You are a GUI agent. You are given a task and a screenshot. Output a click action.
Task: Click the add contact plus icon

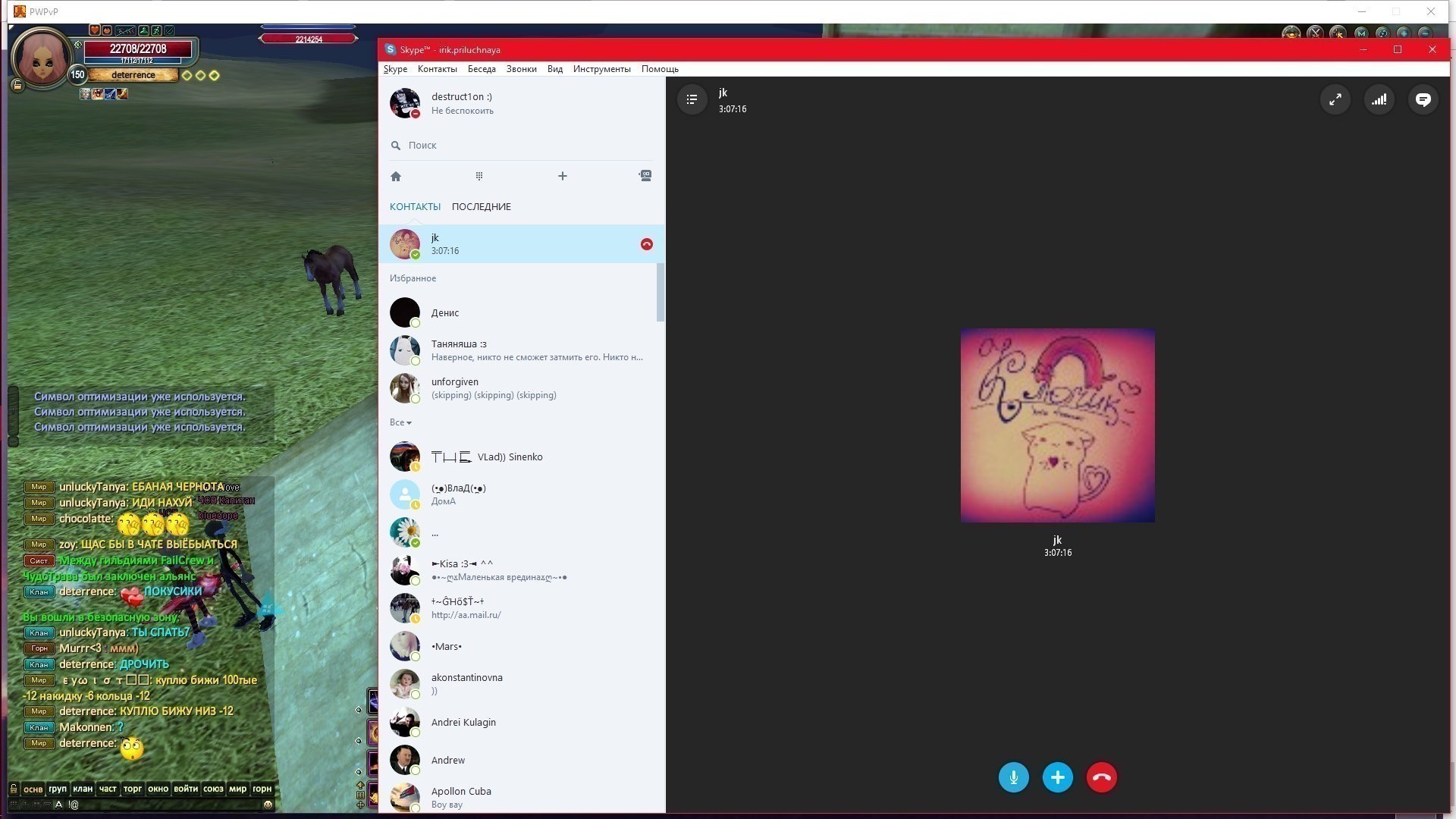(x=562, y=176)
